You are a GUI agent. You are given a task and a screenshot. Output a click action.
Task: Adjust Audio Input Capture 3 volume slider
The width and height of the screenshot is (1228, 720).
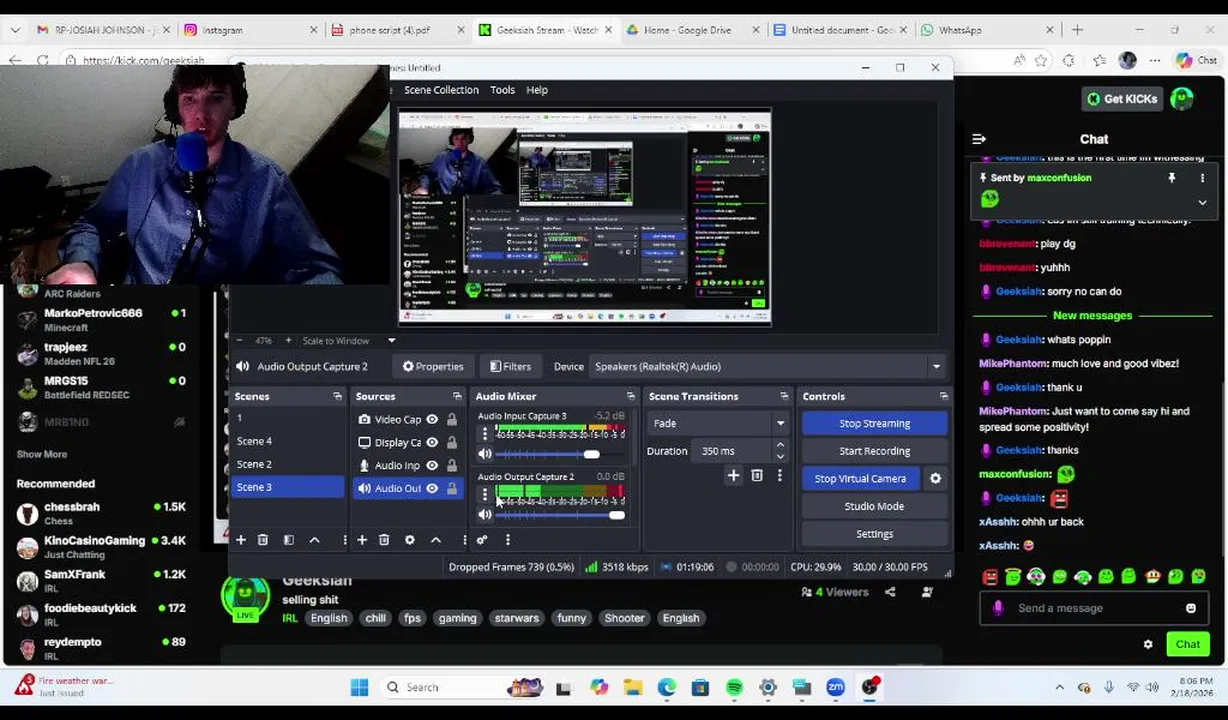(592, 455)
